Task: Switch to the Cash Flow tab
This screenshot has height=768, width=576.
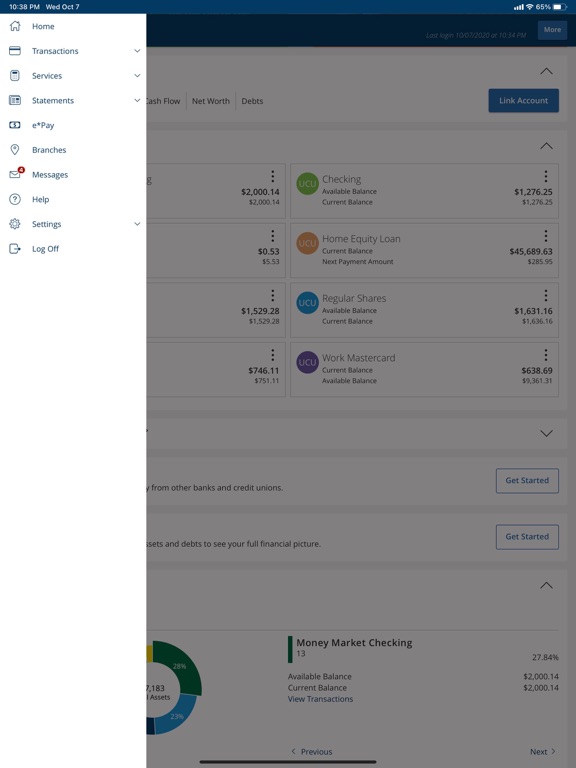Action: 164,101
